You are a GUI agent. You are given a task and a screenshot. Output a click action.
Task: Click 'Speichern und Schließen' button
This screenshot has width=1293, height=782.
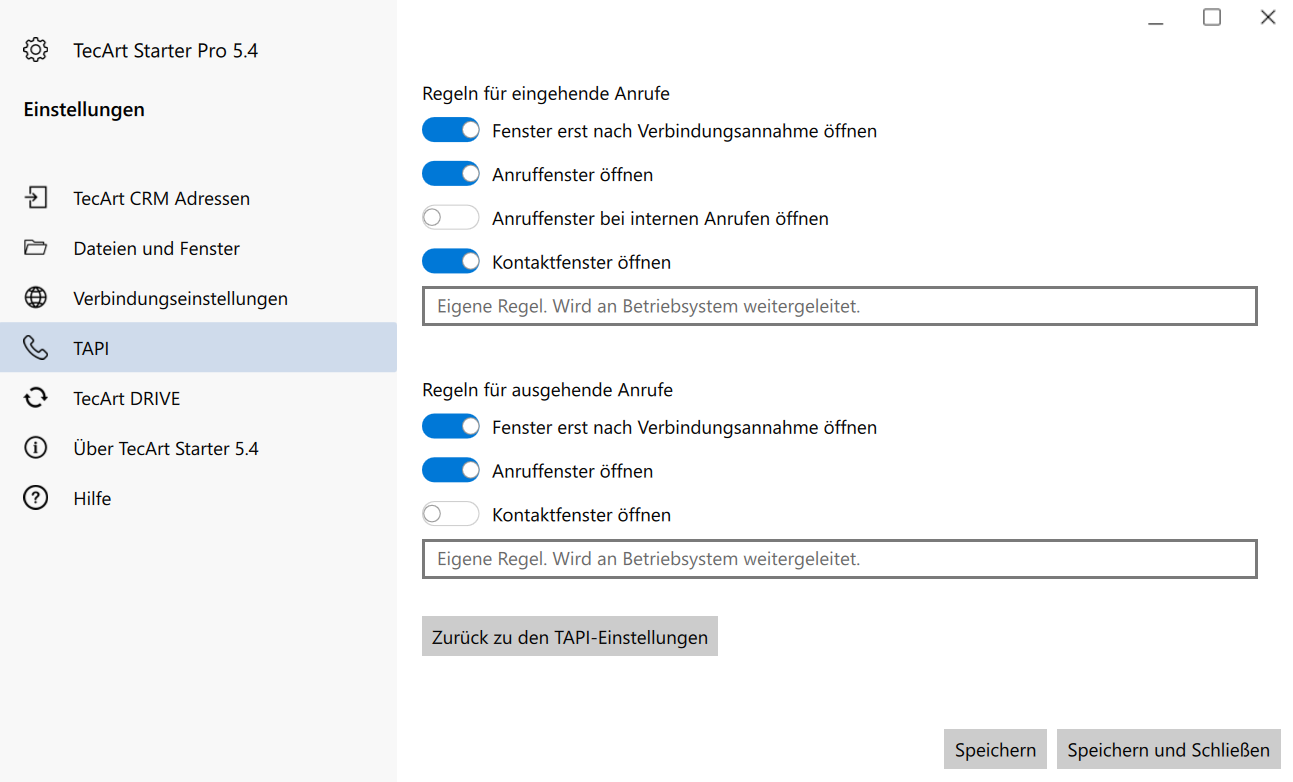point(1168,750)
